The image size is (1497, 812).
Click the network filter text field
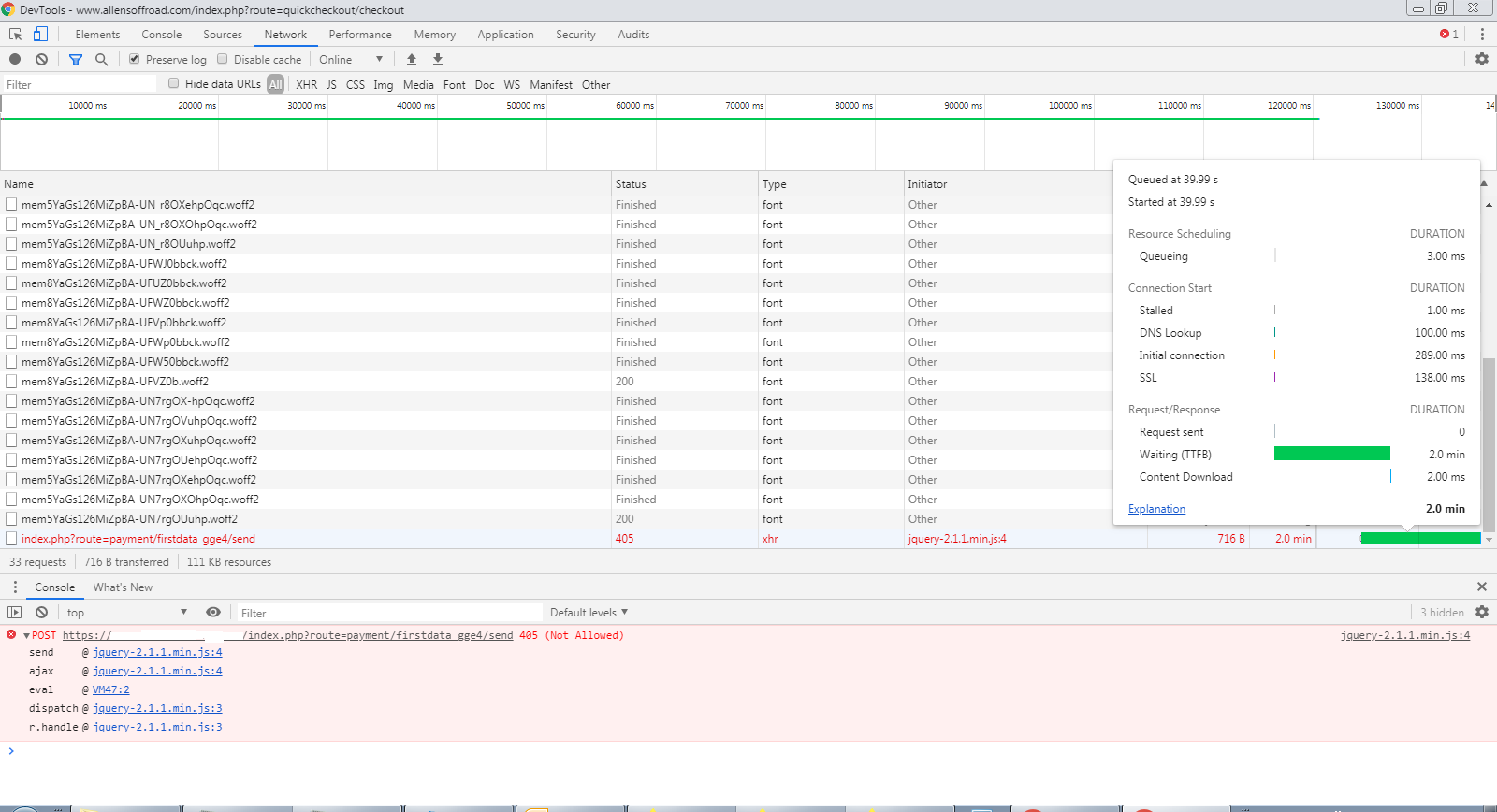pyautogui.click(x=80, y=84)
